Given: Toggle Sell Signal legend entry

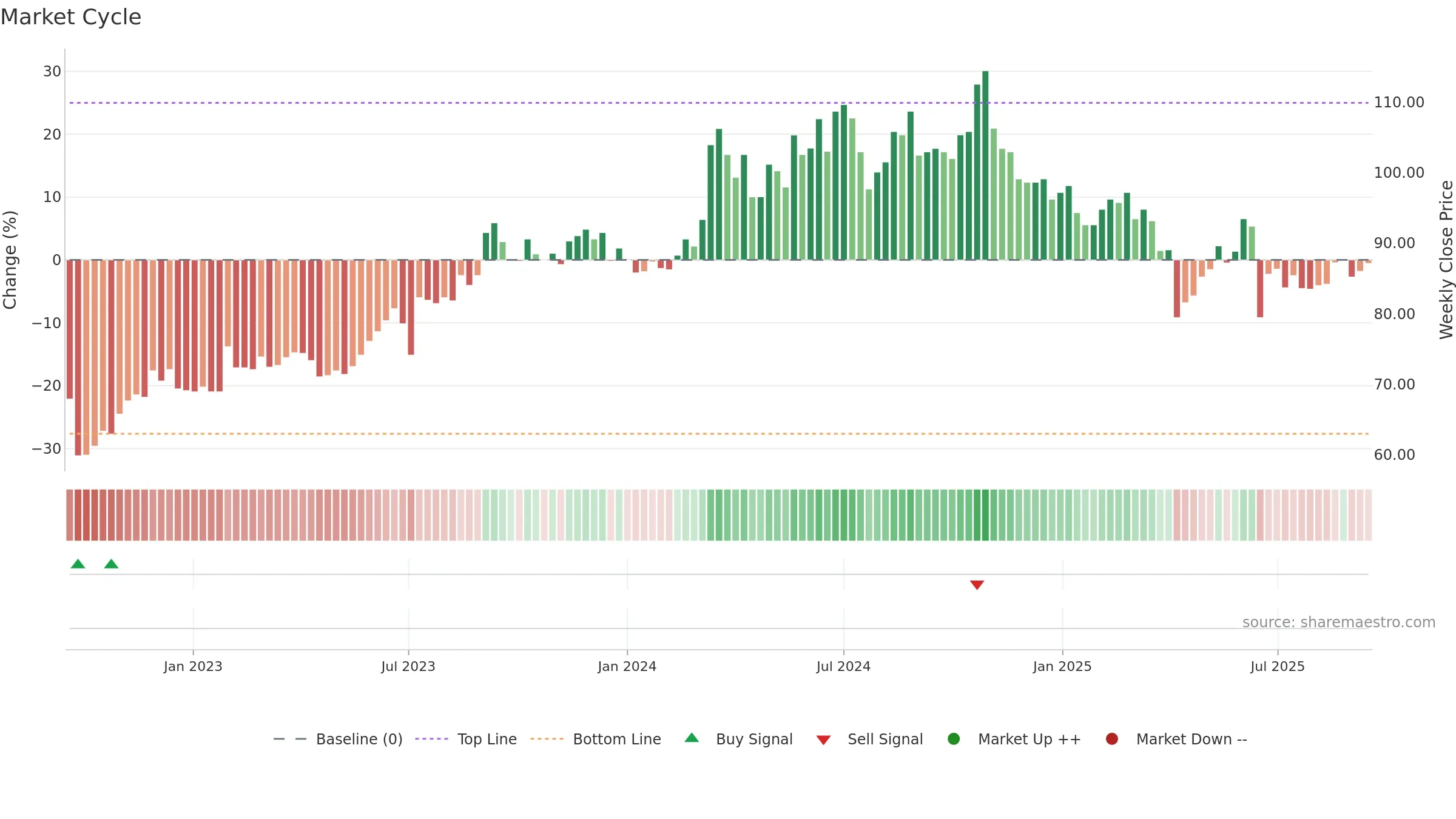Looking at the screenshot, I should tap(869, 739).
